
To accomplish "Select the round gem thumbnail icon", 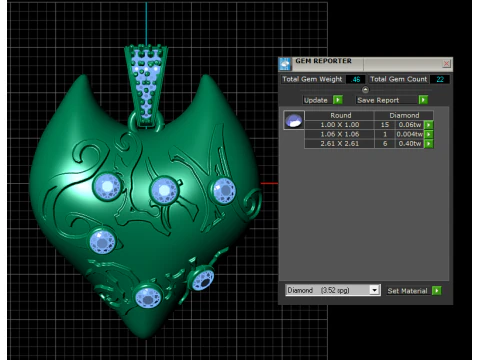I will pyautogui.click(x=294, y=120).
